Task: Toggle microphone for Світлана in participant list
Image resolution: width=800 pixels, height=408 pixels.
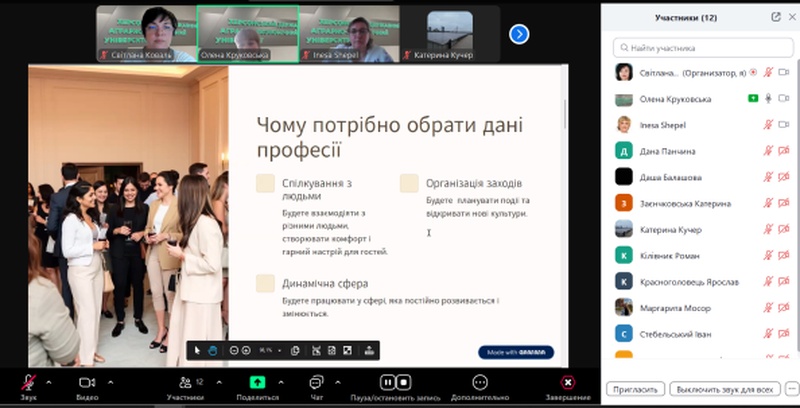Action: point(768,72)
